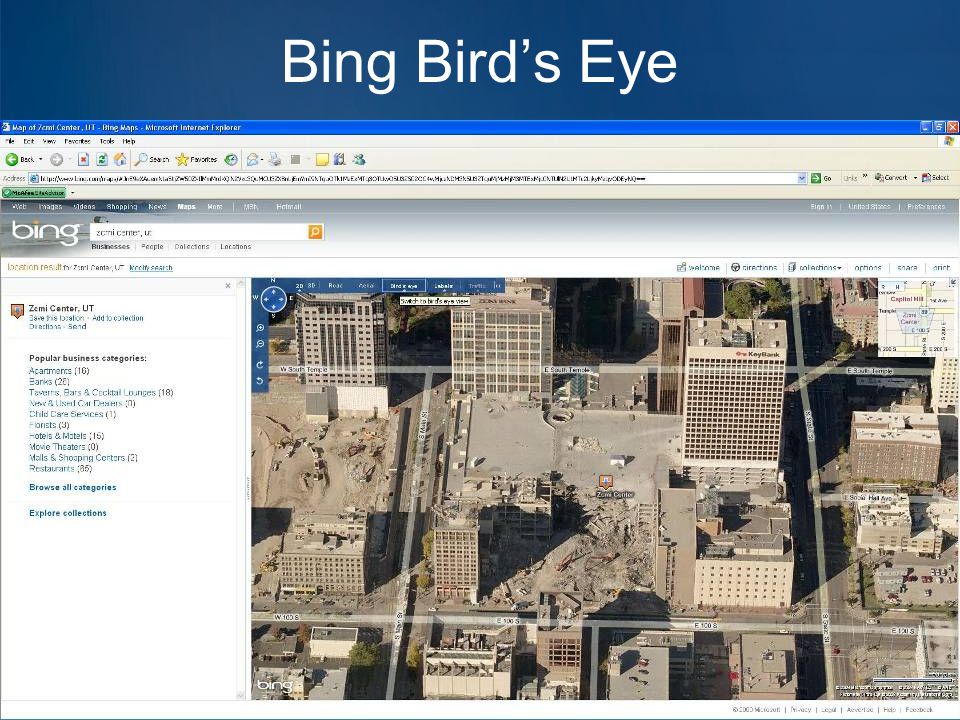Select the Businesses search tab
960x720 pixels.
click(111, 247)
